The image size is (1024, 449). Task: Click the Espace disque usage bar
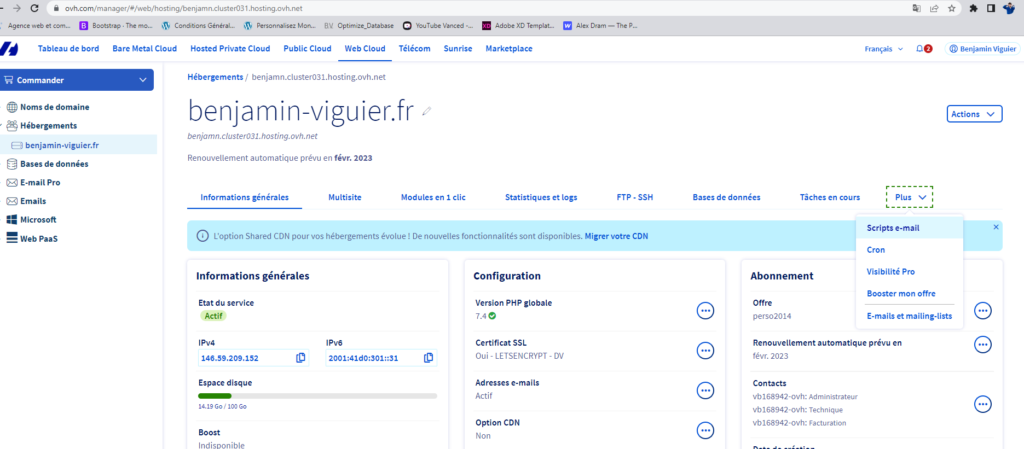coord(316,396)
